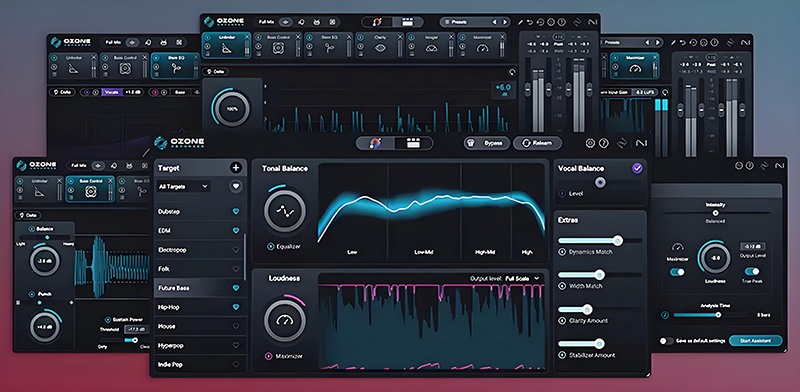
Task: Click the reset icon above +6.0 dB readout
Action: (x=512, y=72)
